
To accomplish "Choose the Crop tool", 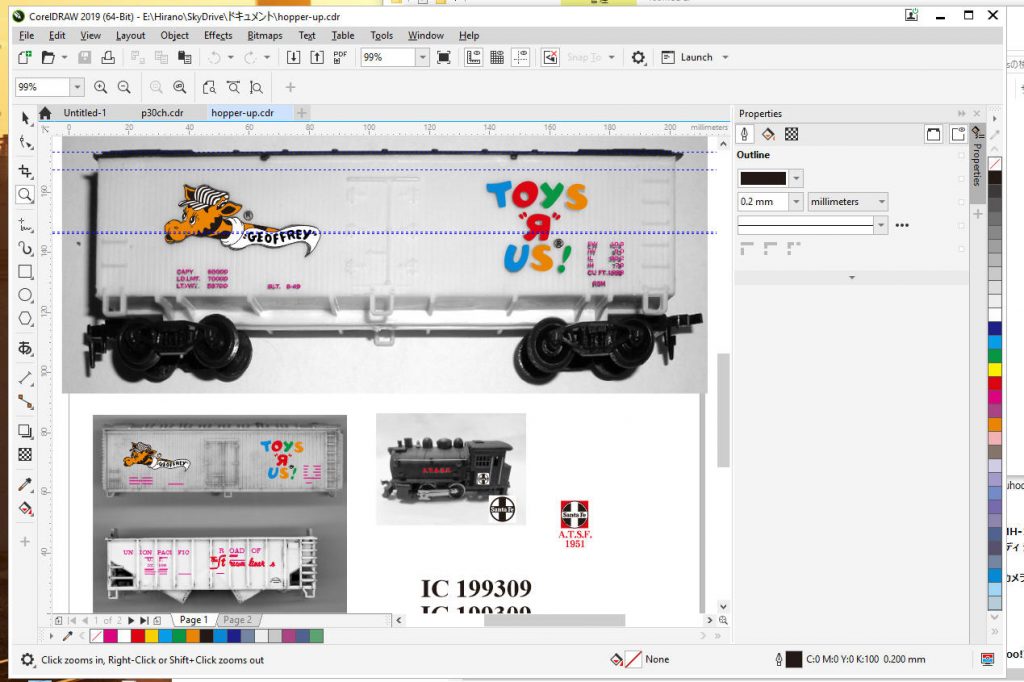I will (x=25, y=171).
